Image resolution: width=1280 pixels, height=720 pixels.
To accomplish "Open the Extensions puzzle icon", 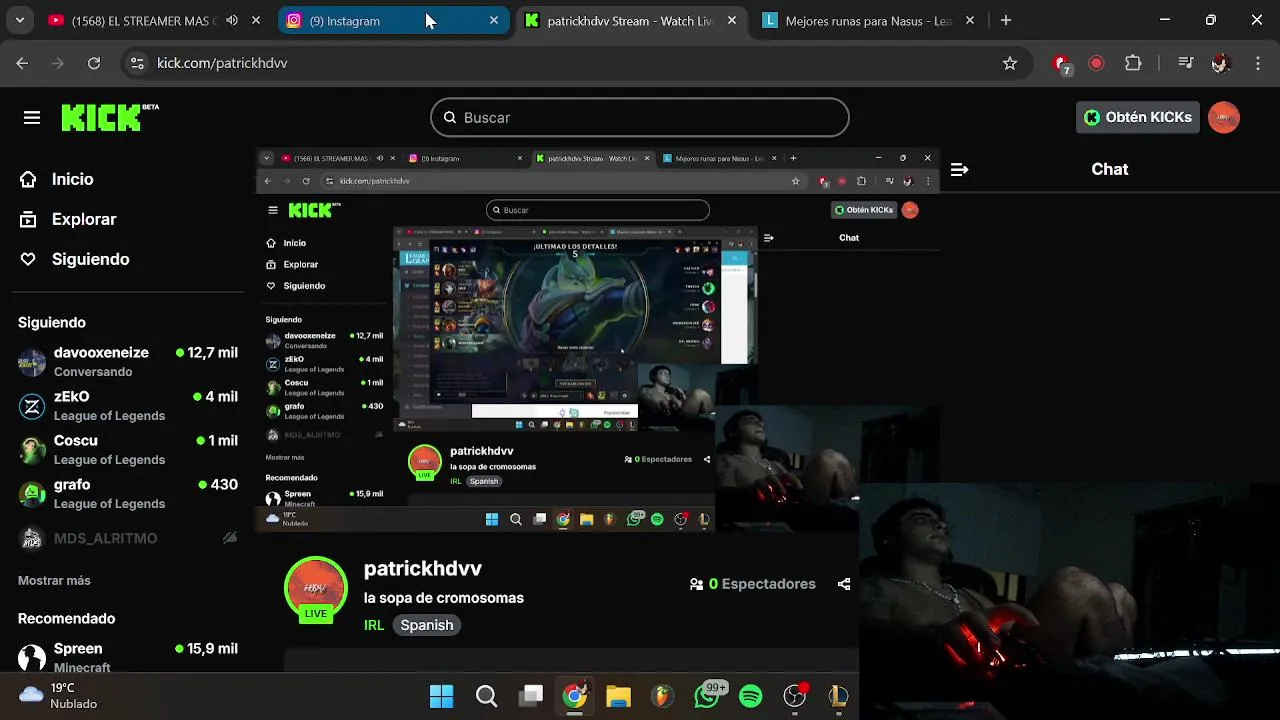I will [x=1133, y=63].
